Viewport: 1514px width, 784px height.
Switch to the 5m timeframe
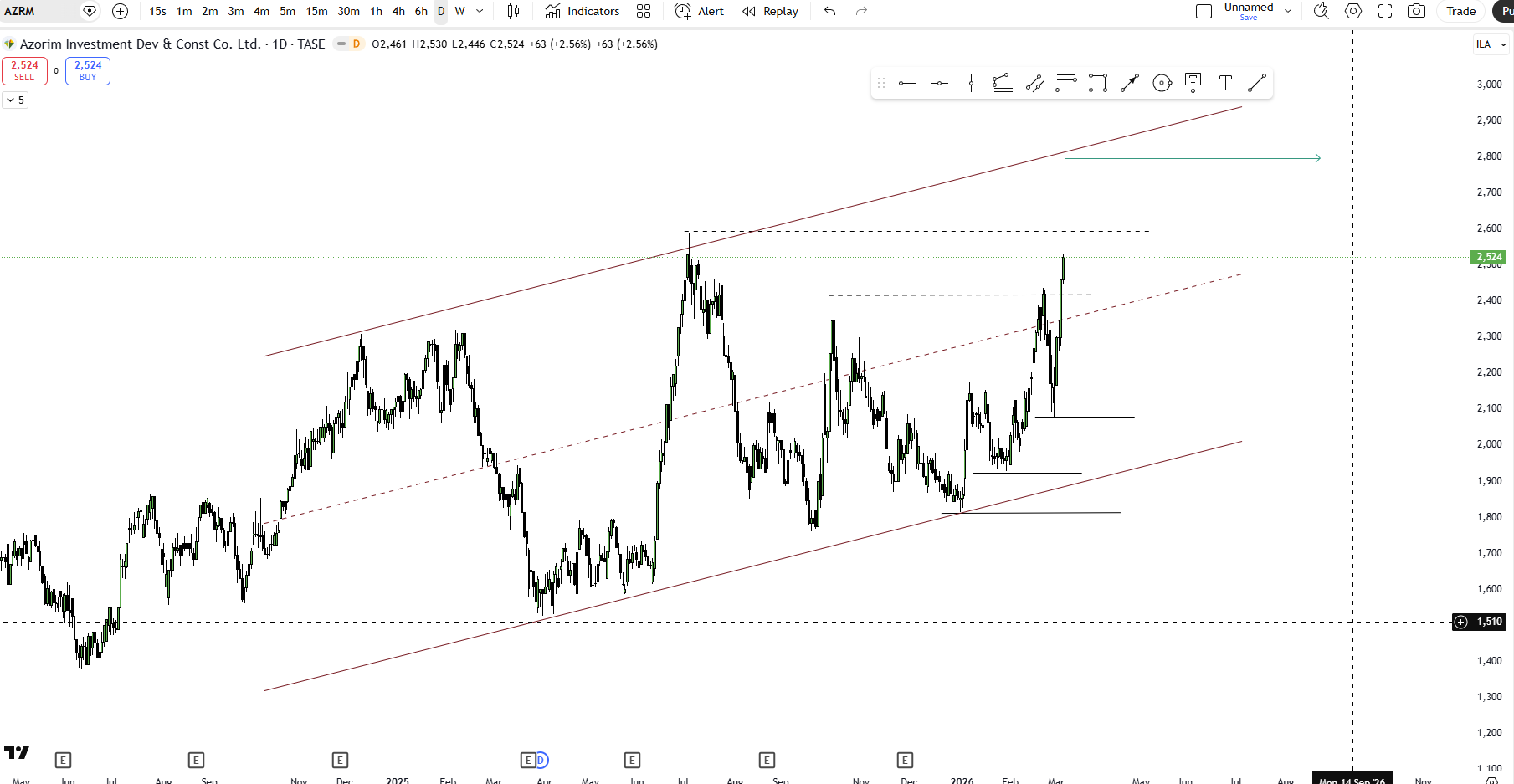(x=287, y=11)
